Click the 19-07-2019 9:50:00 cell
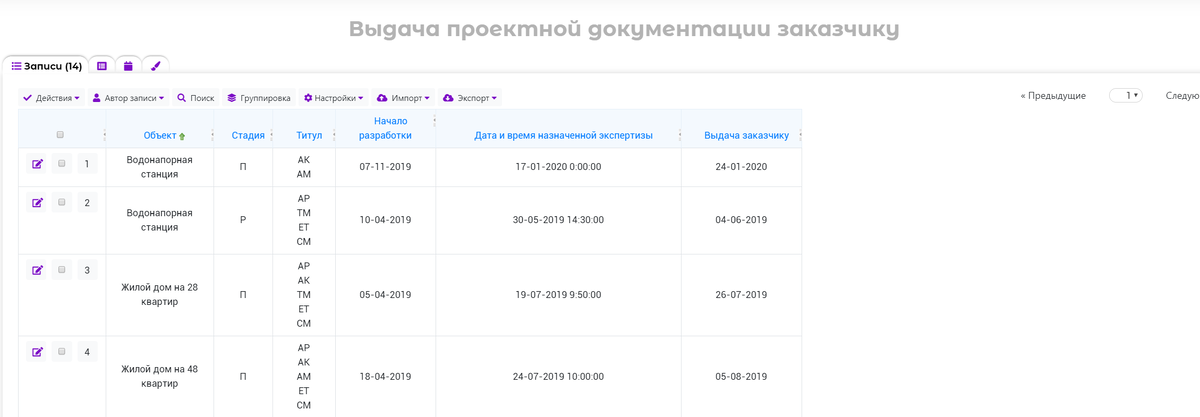 coord(558,294)
